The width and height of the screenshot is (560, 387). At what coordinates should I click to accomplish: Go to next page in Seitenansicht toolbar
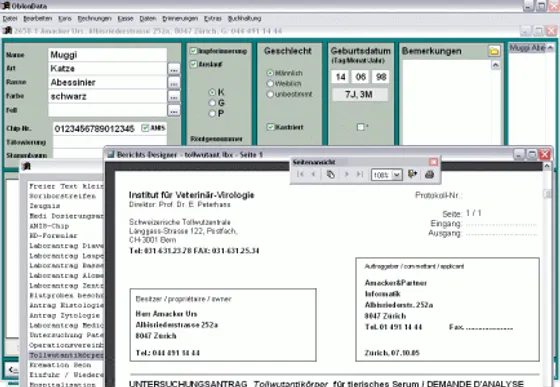click(346, 174)
